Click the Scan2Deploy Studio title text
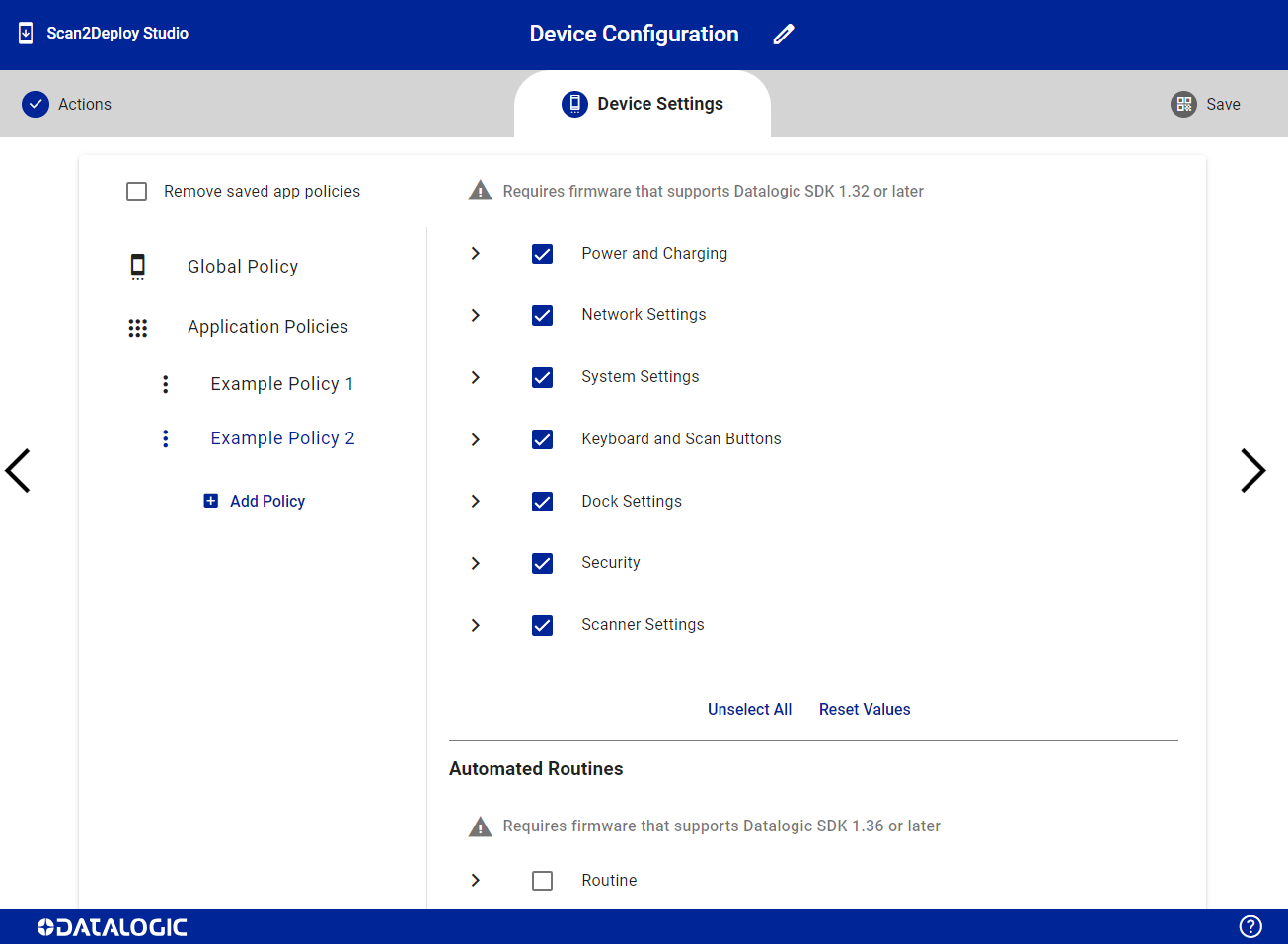 coord(117,34)
